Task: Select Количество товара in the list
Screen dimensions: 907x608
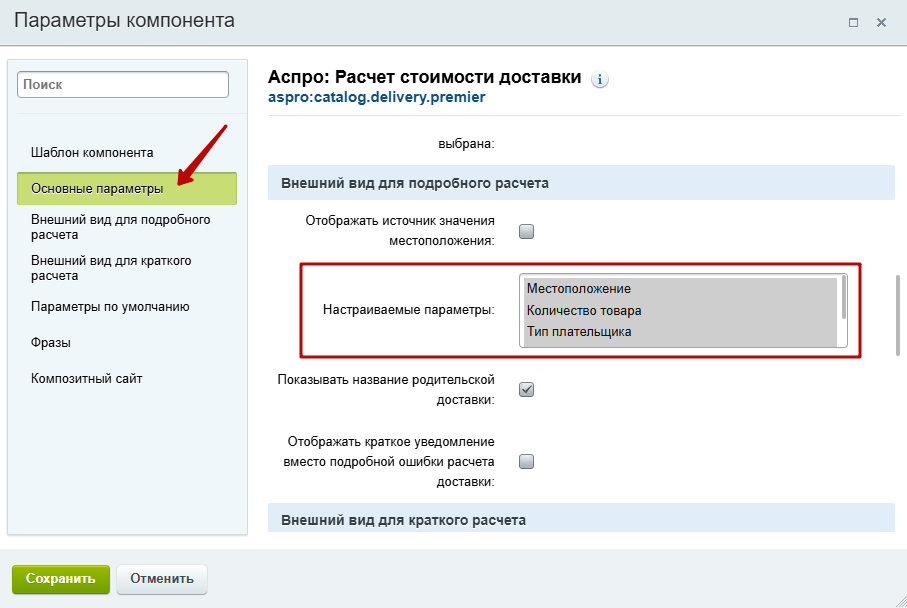Action: click(x=681, y=311)
